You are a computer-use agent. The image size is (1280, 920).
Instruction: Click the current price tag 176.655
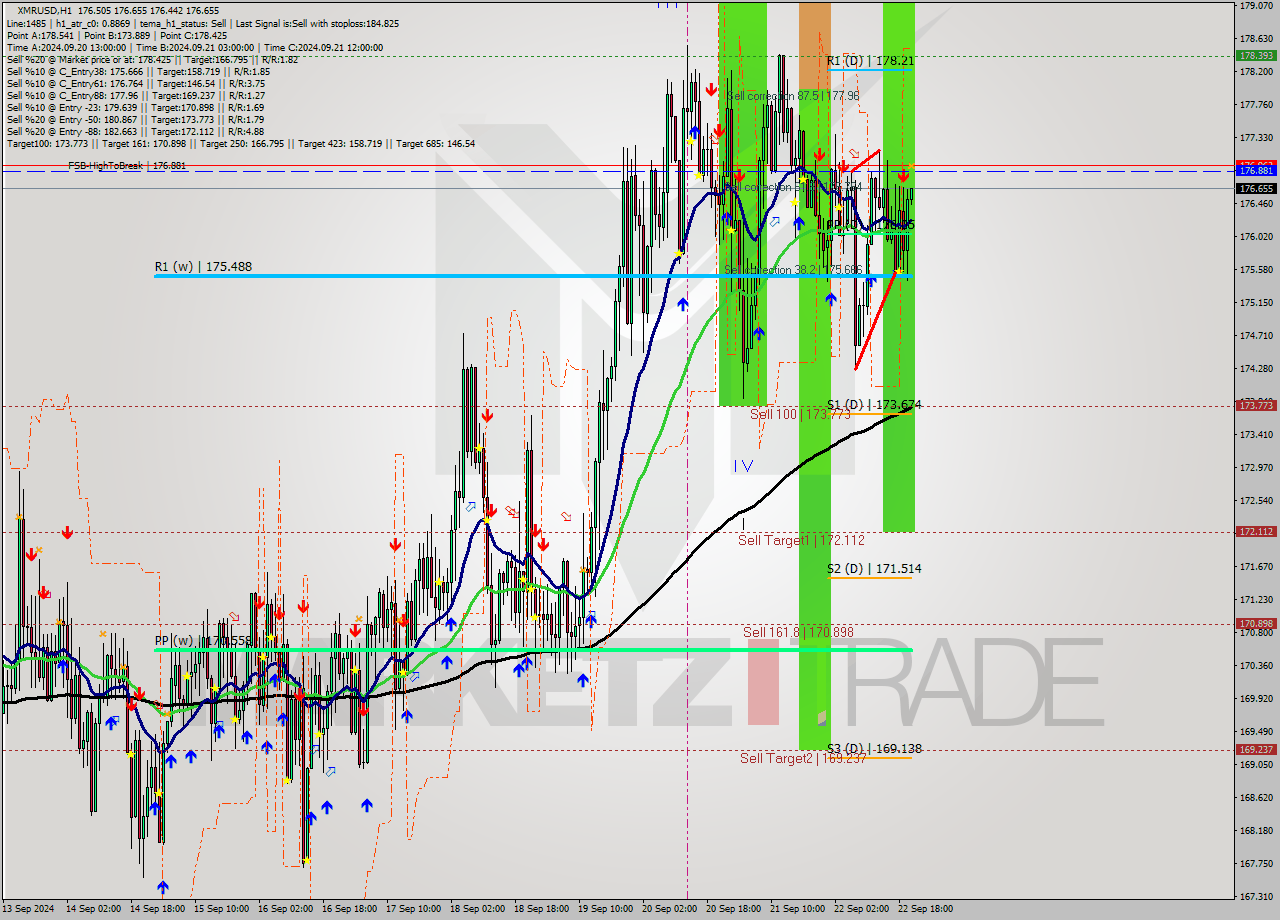pos(1256,188)
